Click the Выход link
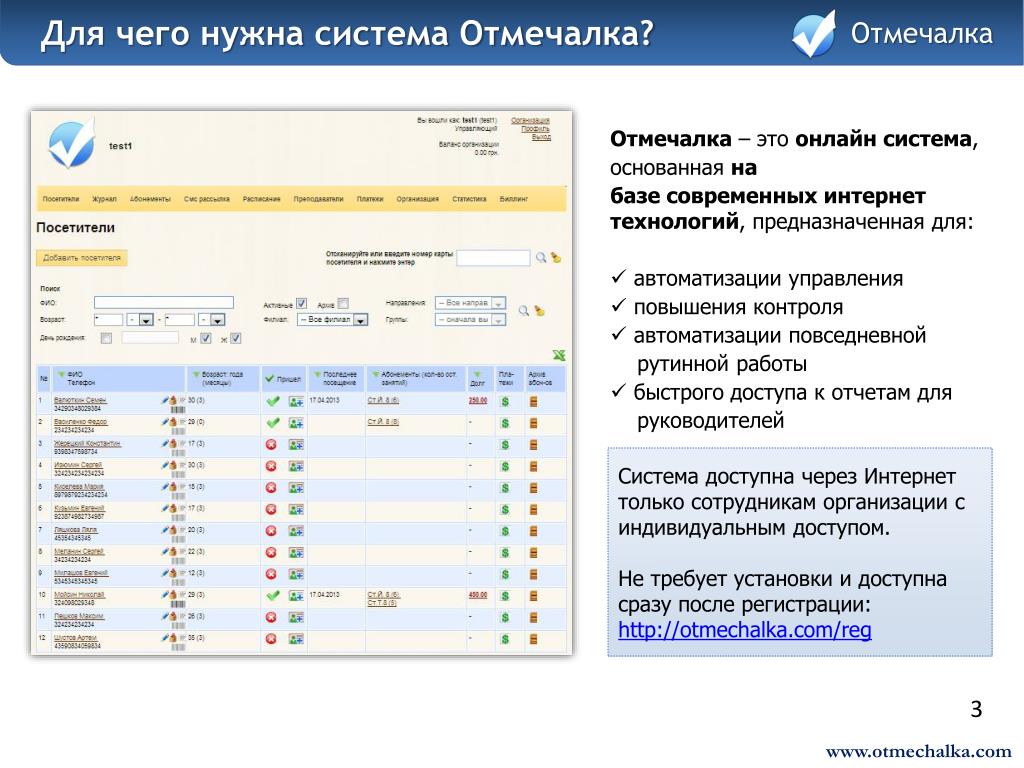The height and width of the screenshot is (768, 1024). coord(541,137)
